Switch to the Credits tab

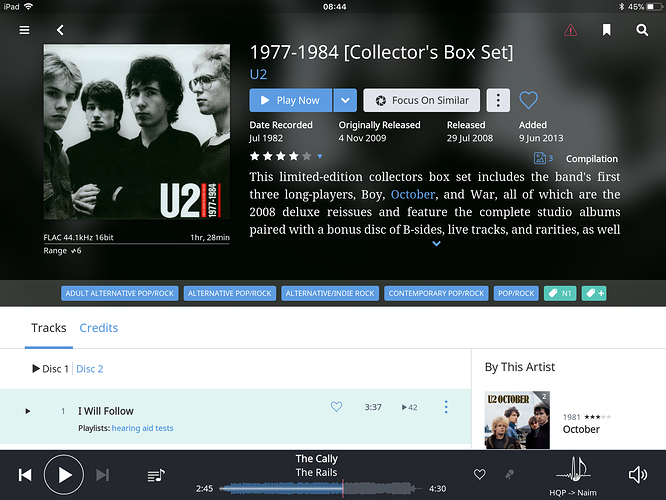[x=99, y=328]
